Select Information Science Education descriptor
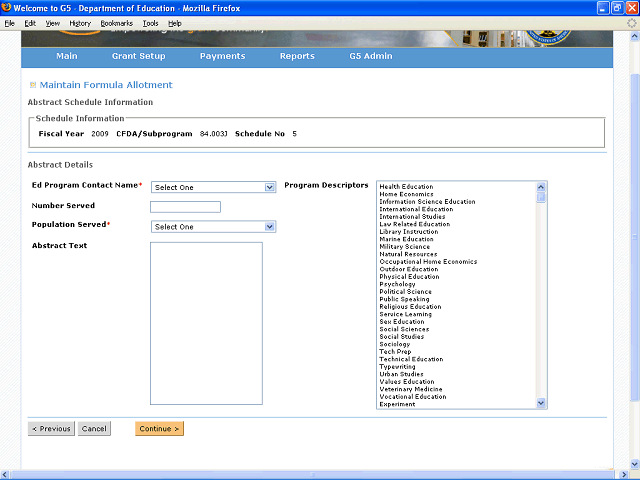Image resolution: width=640 pixels, height=480 pixels. (427, 202)
